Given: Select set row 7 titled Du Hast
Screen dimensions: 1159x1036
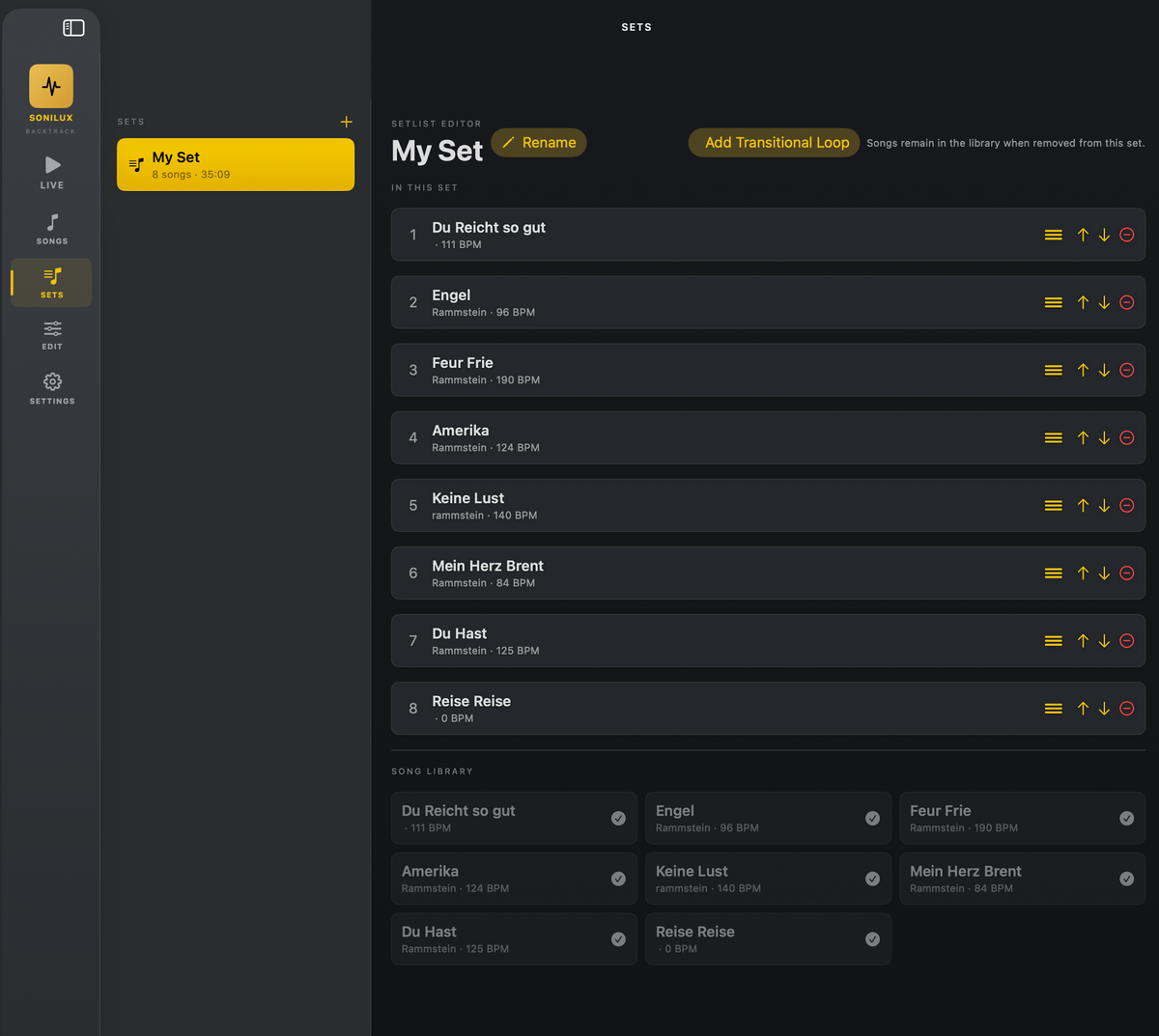Looking at the screenshot, I should click(x=768, y=640).
